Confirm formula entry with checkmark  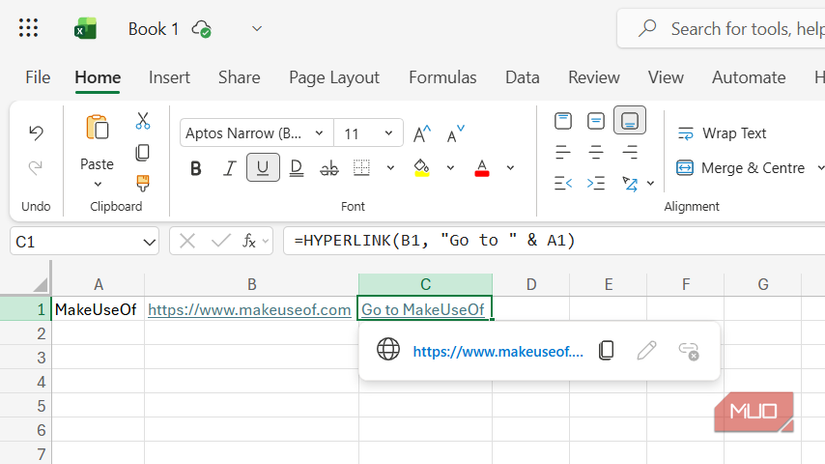[x=220, y=241]
